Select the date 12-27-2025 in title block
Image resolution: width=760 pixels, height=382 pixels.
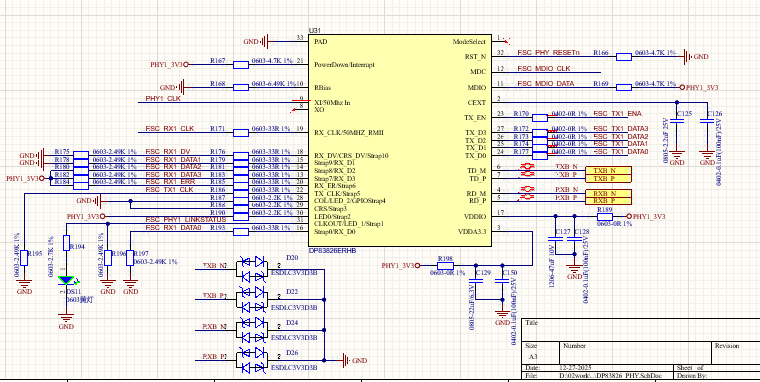(x=575, y=368)
